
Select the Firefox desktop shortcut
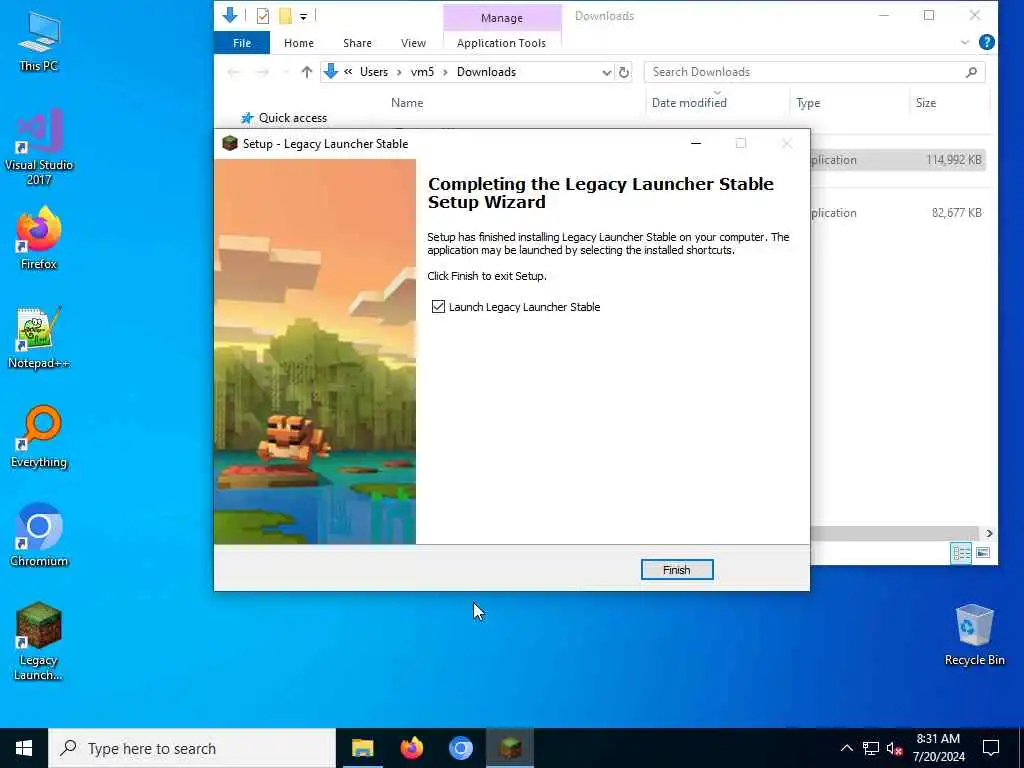click(39, 238)
